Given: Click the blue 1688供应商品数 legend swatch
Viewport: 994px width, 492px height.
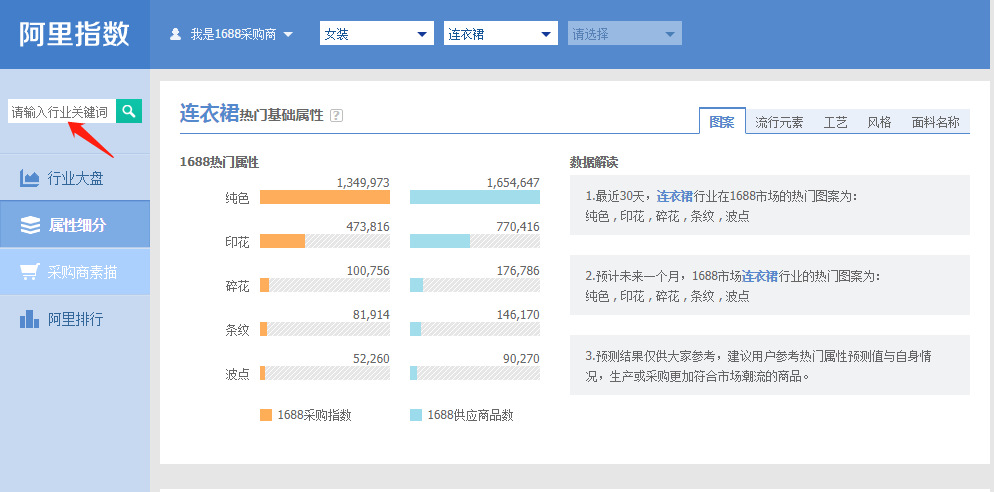Looking at the screenshot, I should (x=416, y=415).
